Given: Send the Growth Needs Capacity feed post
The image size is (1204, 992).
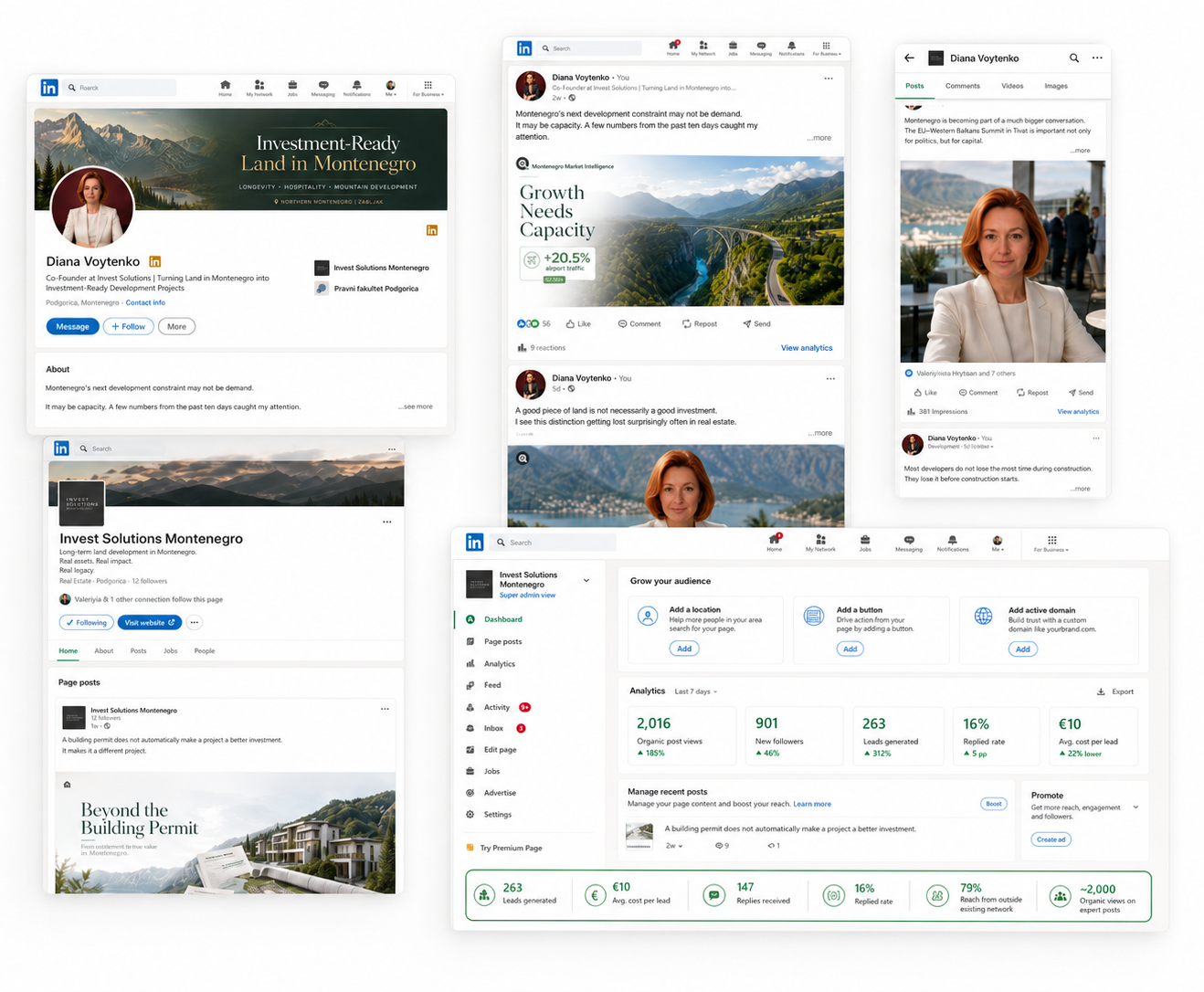Looking at the screenshot, I should (756, 324).
